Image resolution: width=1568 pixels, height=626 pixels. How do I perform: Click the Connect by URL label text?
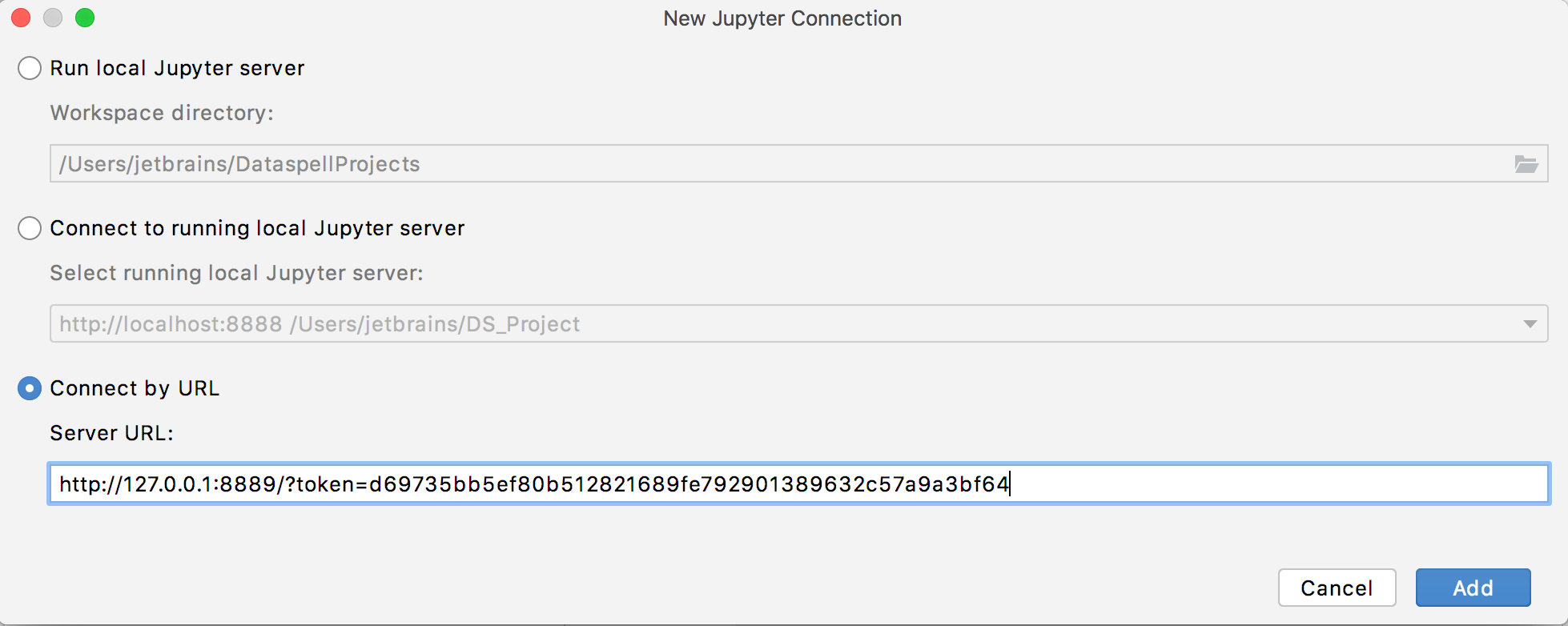click(135, 388)
